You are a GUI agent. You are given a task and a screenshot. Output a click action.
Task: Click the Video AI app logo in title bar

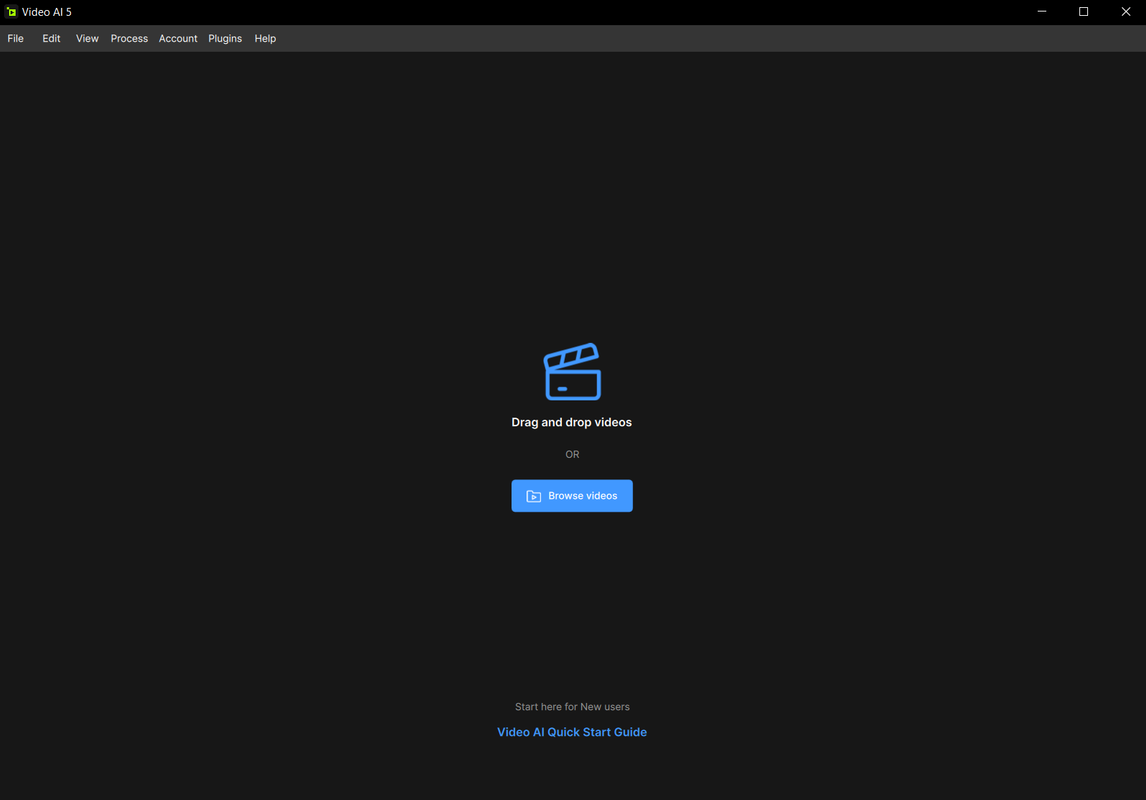(11, 12)
